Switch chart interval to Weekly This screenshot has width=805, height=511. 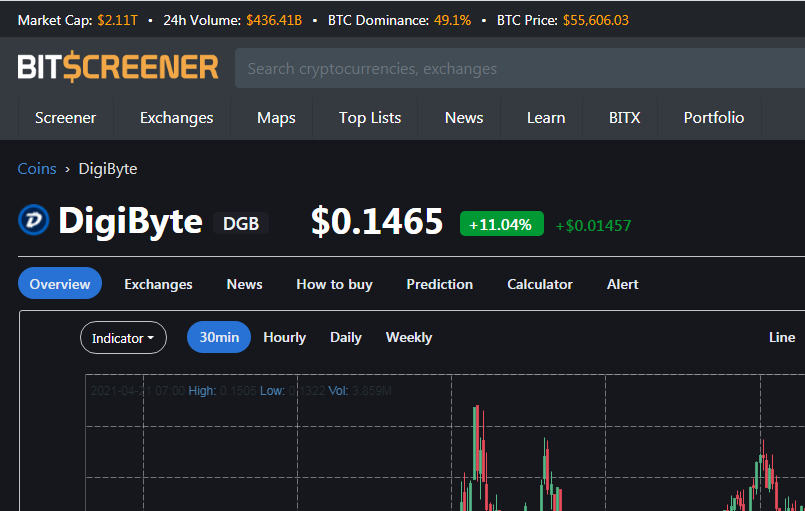tap(409, 337)
